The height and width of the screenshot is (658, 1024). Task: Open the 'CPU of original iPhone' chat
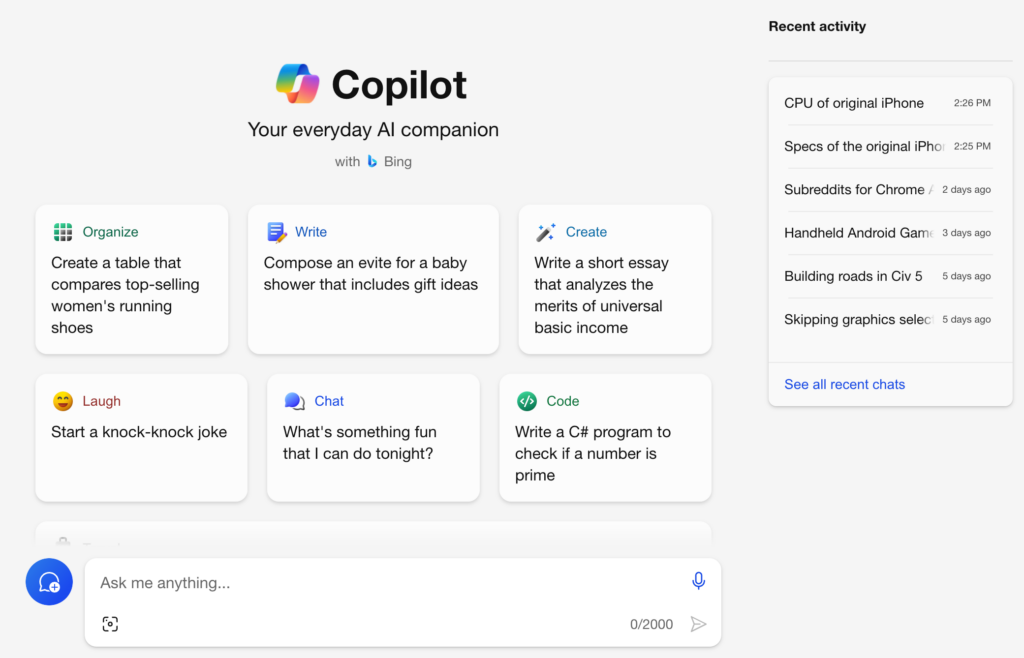click(855, 102)
